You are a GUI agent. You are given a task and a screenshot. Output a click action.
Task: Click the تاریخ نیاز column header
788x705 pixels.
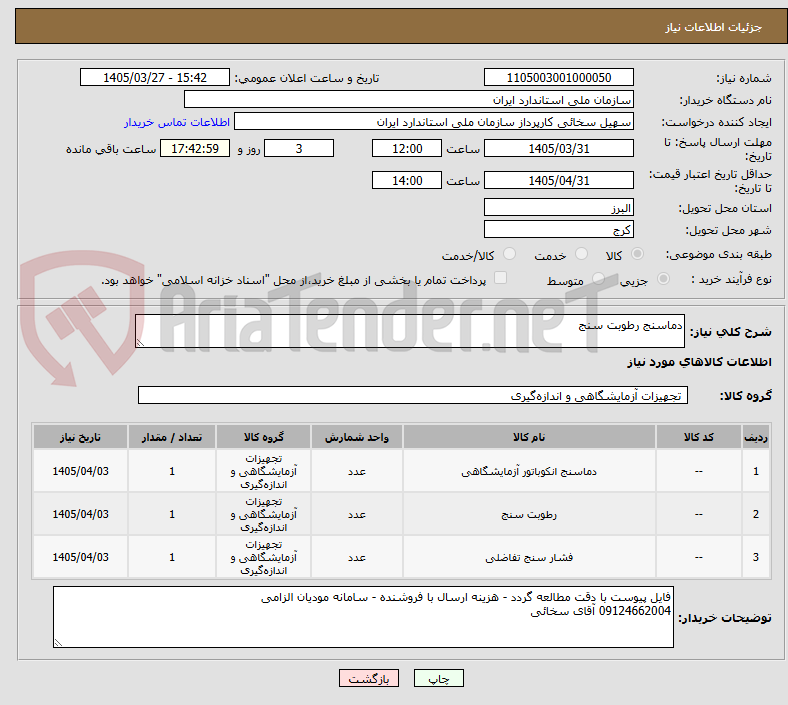point(80,437)
